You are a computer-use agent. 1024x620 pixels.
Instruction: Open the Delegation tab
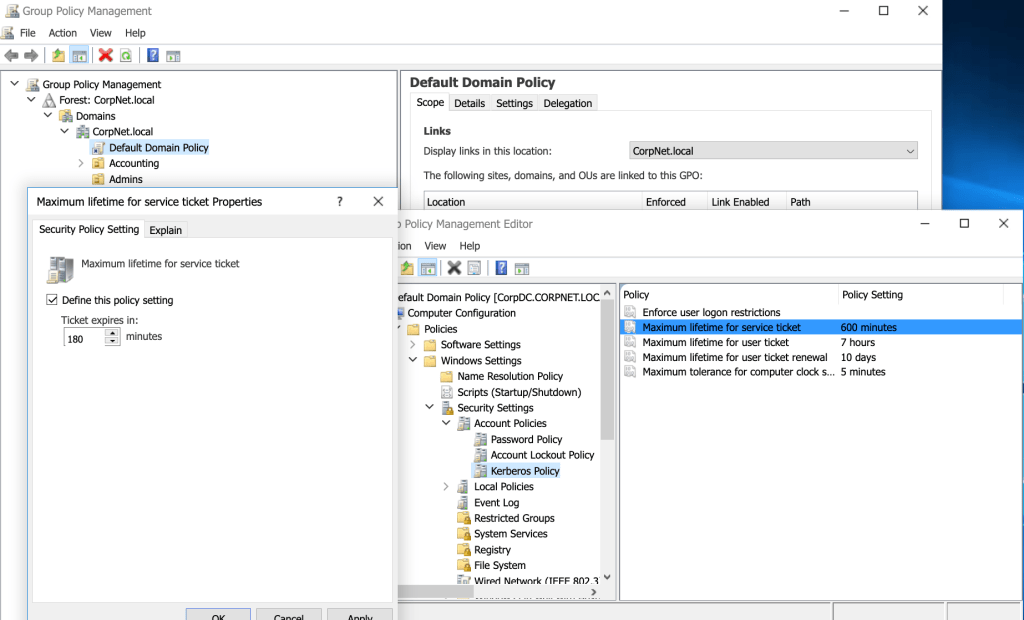point(567,103)
